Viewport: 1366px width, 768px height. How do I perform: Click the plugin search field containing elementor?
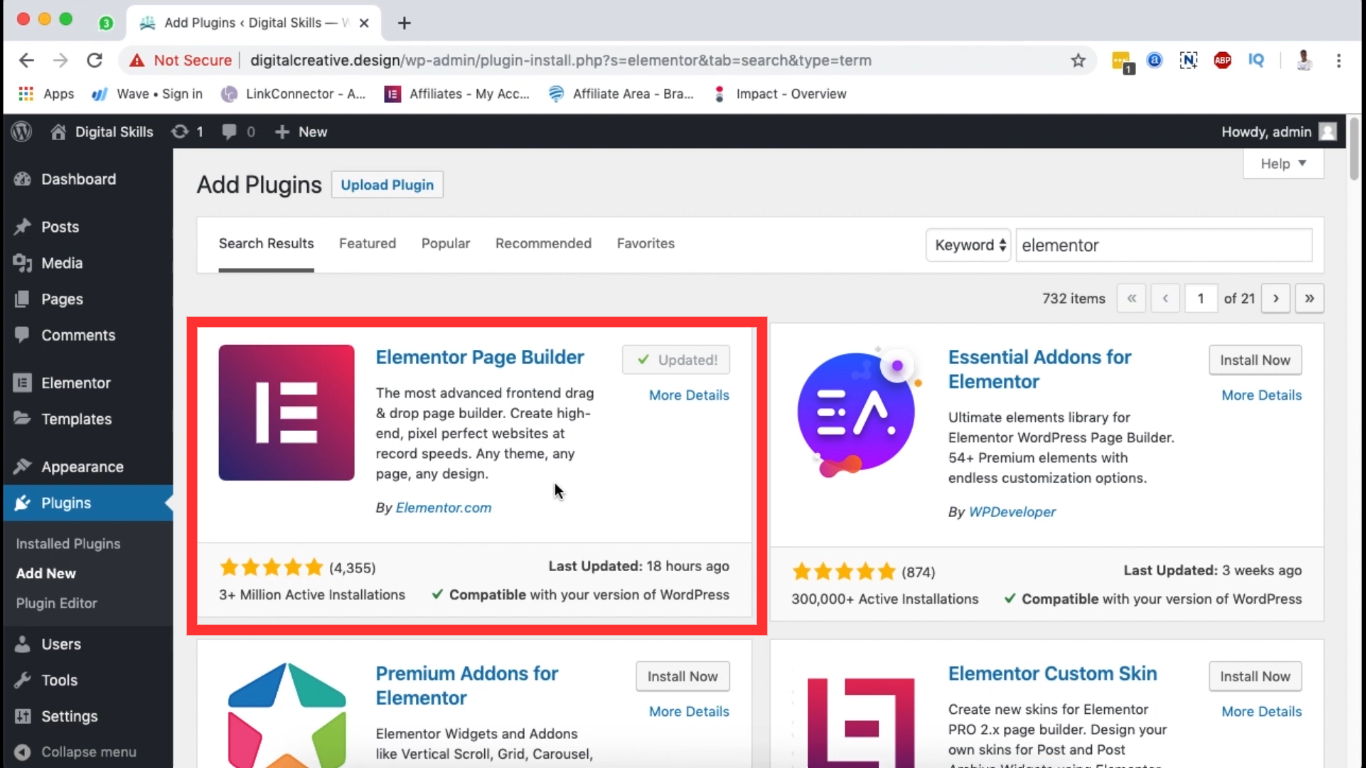pos(1164,245)
